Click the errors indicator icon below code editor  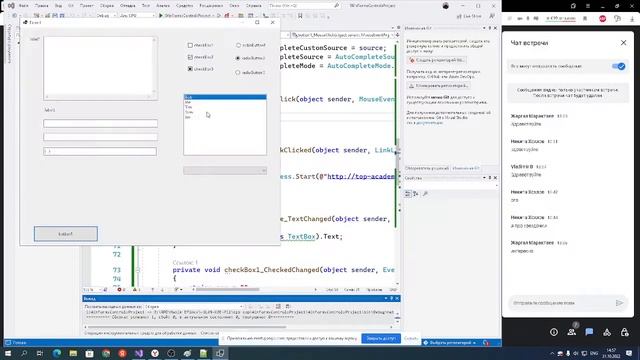[x=120, y=290]
